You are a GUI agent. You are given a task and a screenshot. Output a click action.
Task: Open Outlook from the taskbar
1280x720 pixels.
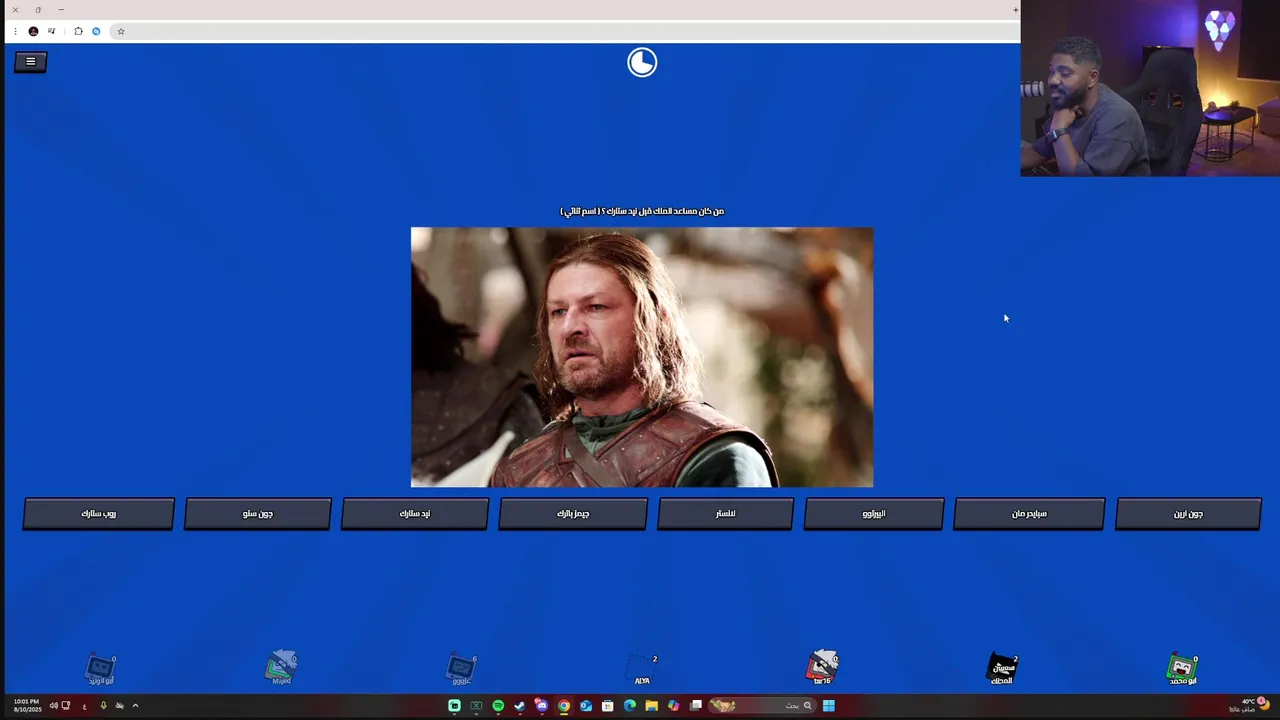586,706
